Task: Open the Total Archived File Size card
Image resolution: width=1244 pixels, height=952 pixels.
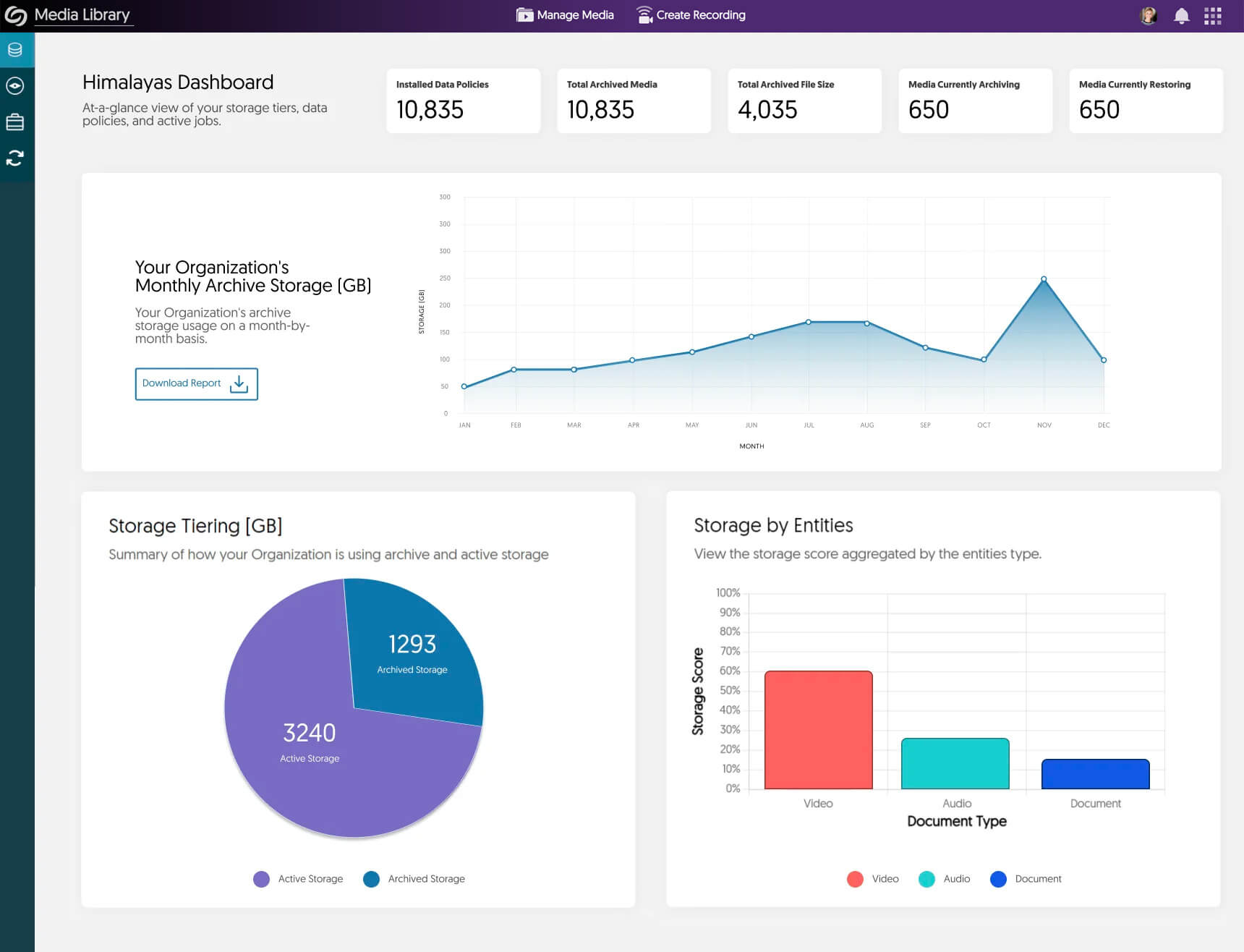Action: pos(805,101)
